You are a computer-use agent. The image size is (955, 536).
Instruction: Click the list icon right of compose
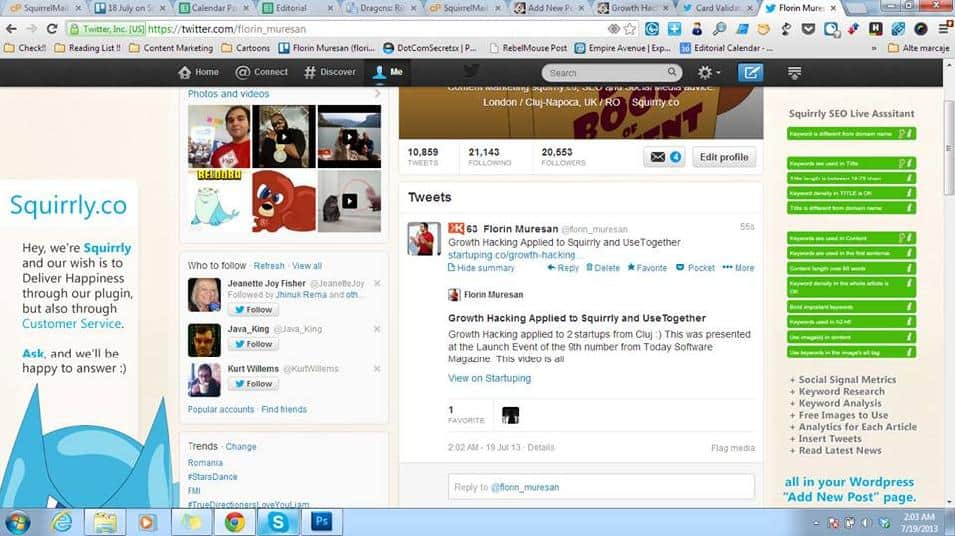(794, 72)
